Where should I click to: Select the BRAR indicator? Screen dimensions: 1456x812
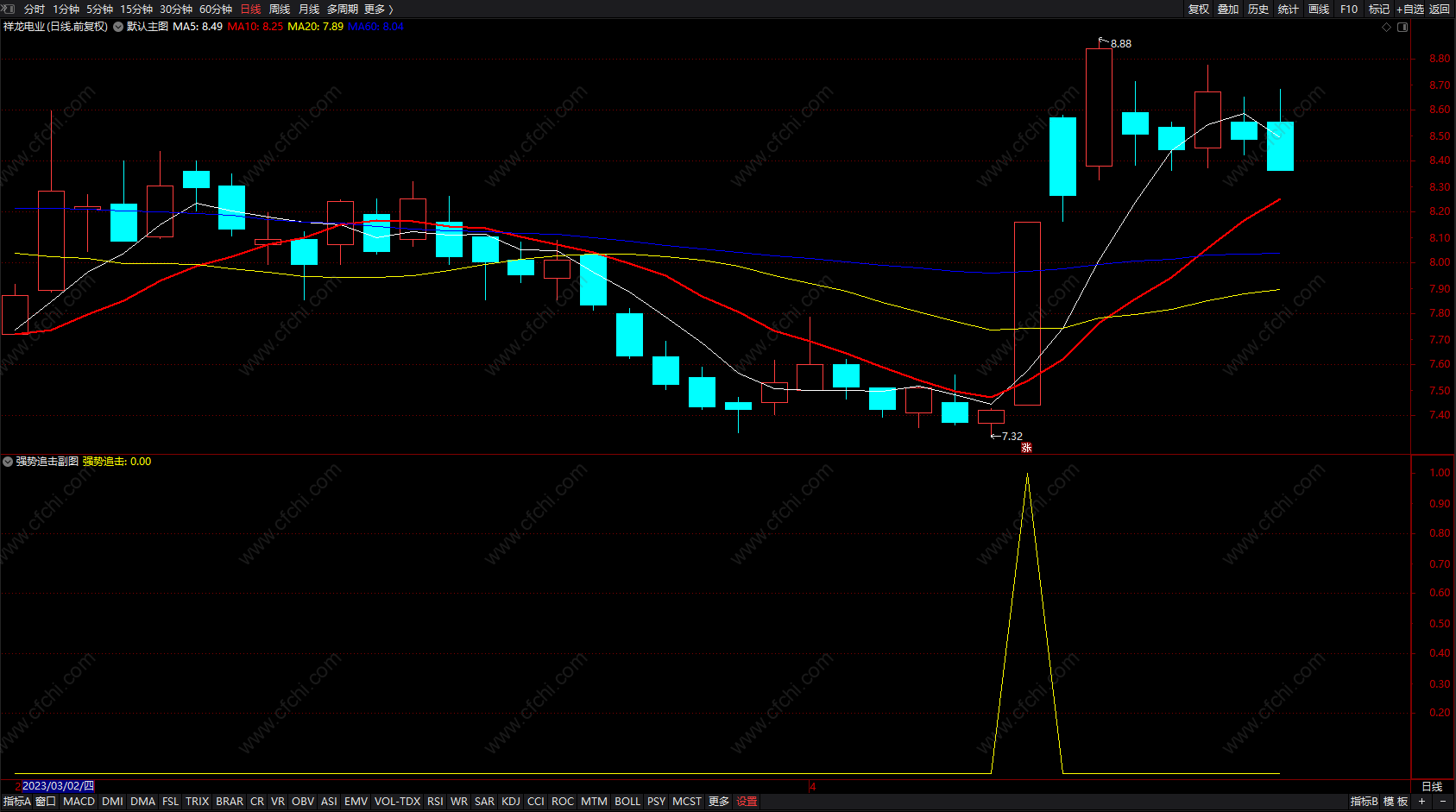point(230,801)
